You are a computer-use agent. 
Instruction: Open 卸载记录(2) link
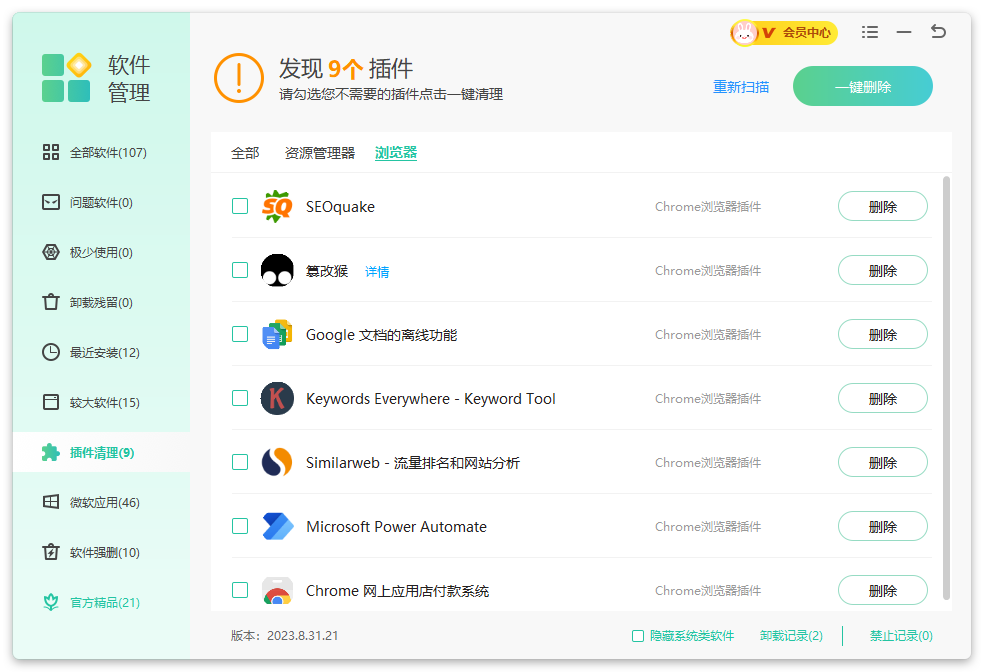pyautogui.click(x=791, y=636)
